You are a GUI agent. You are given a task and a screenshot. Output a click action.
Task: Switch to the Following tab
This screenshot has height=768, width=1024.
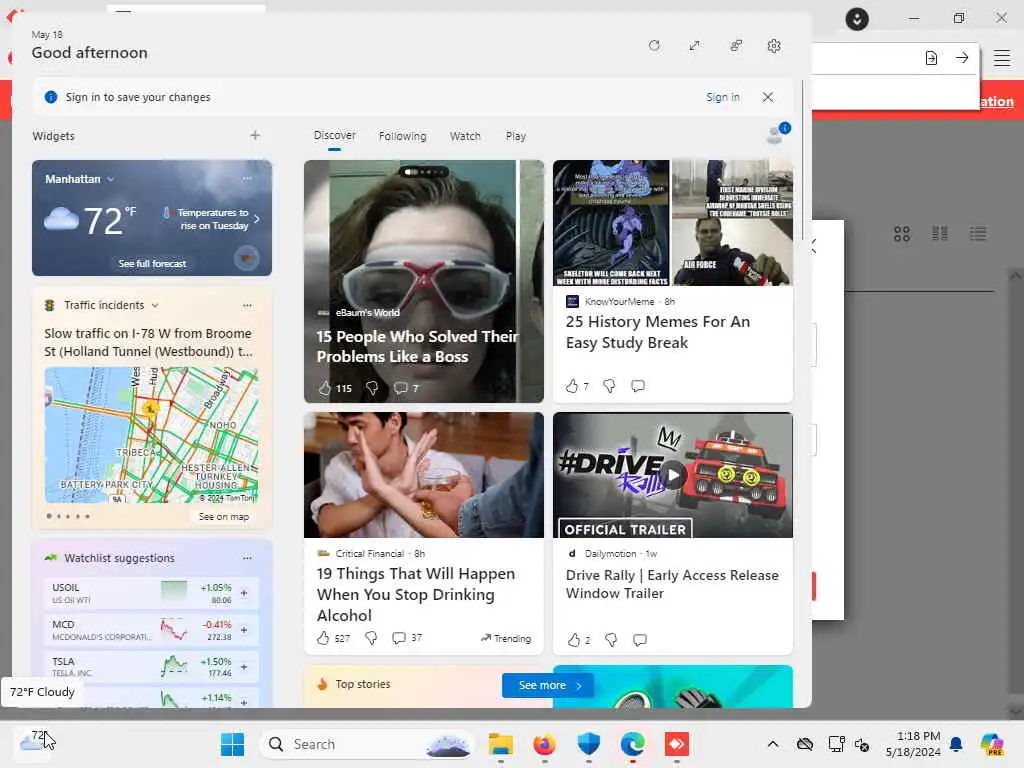click(x=402, y=136)
